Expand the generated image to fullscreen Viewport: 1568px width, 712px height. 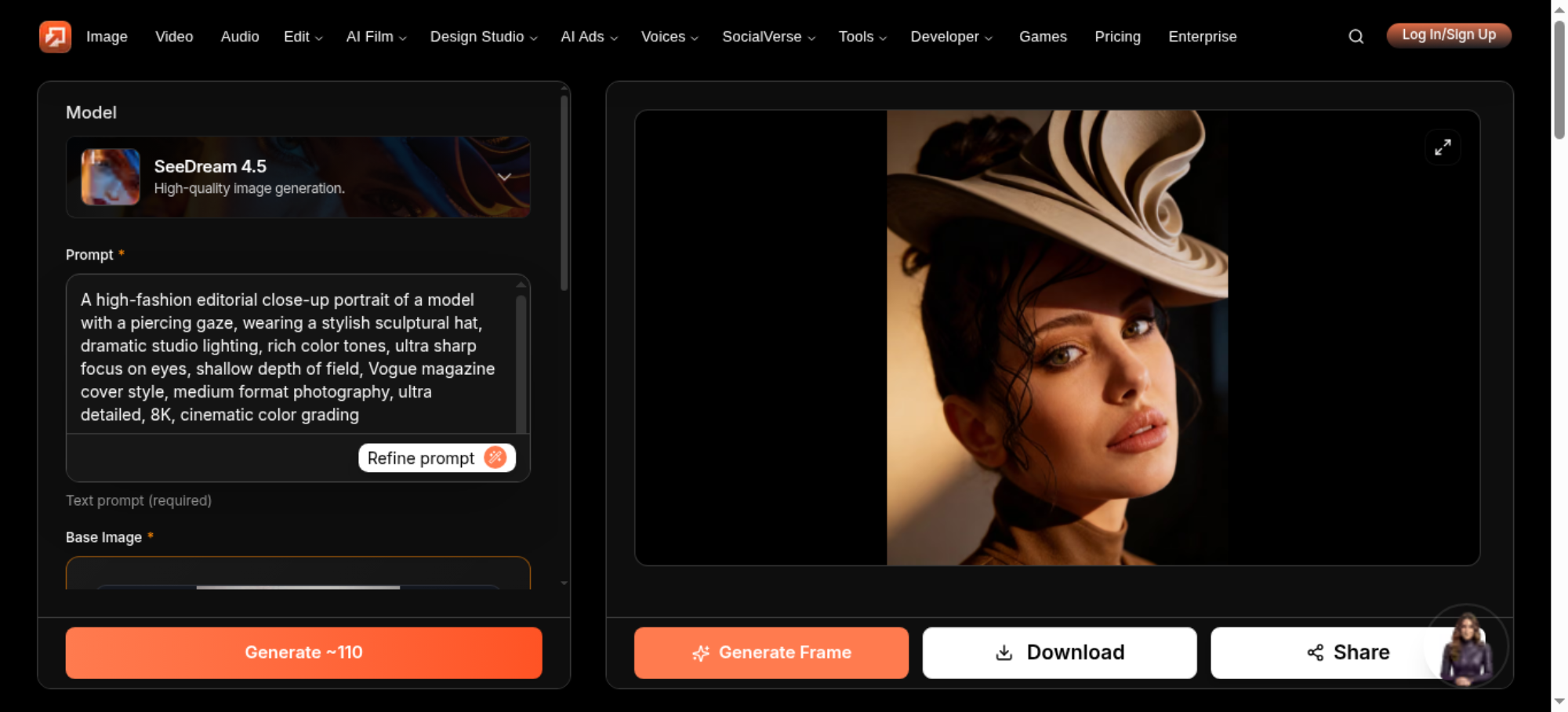point(1443,147)
